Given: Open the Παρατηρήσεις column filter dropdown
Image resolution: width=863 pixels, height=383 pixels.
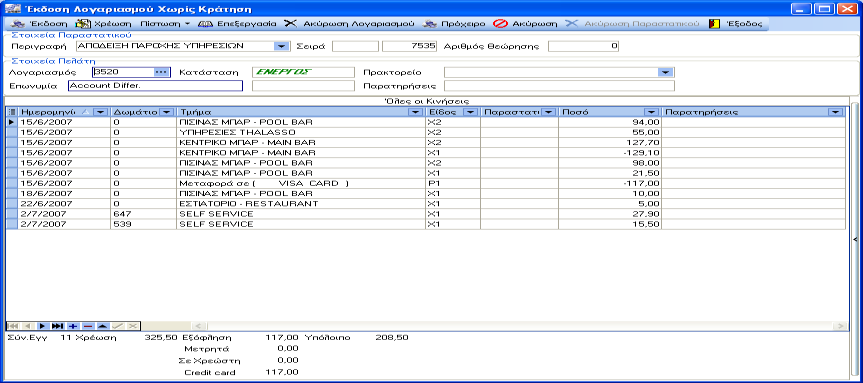Looking at the screenshot, I should point(835,112).
